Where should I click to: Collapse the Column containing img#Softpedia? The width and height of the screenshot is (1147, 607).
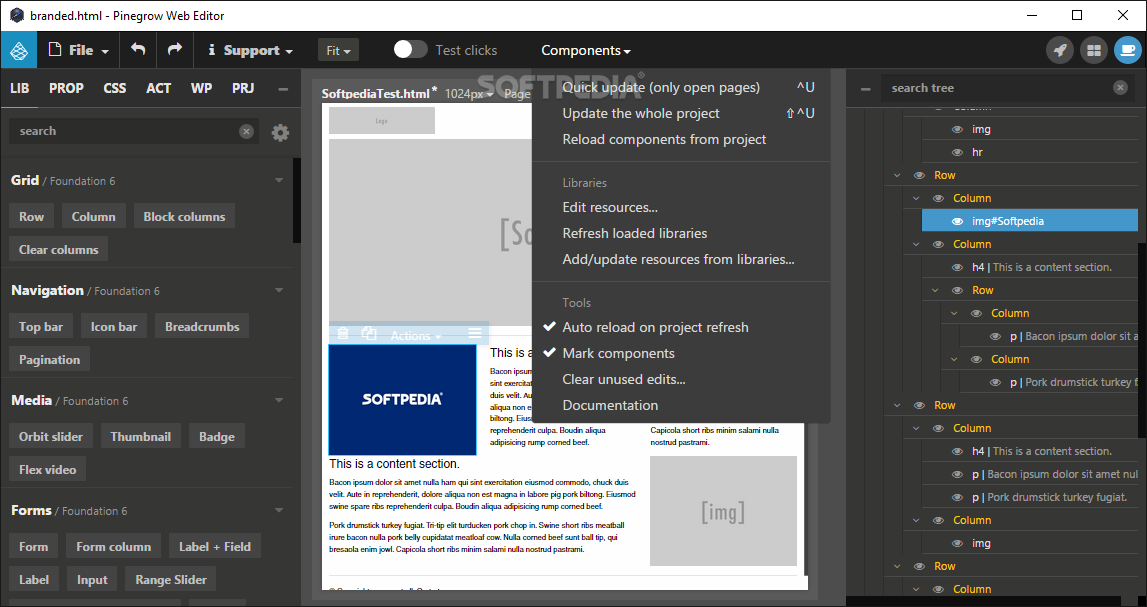pyautogui.click(x=916, y=198)
